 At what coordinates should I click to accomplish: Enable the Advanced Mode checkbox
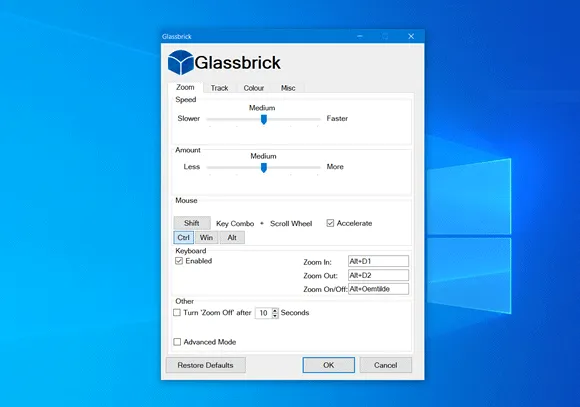coord(177,342)
